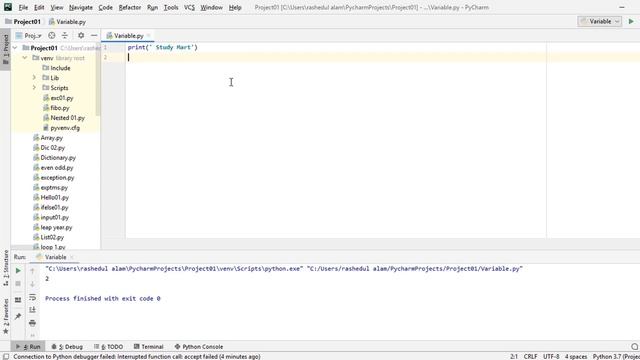
Task: Collapse the Project01 root folder
Action: 16,48
